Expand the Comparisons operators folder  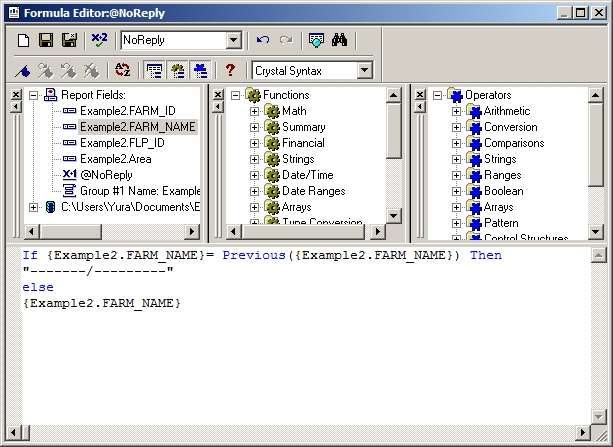tap(456, 144)
